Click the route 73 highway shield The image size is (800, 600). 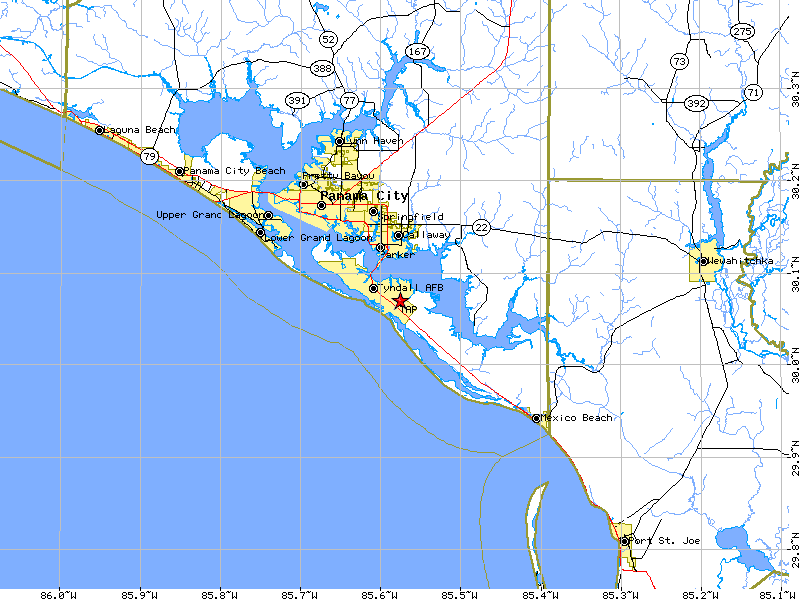coord(679,62)
